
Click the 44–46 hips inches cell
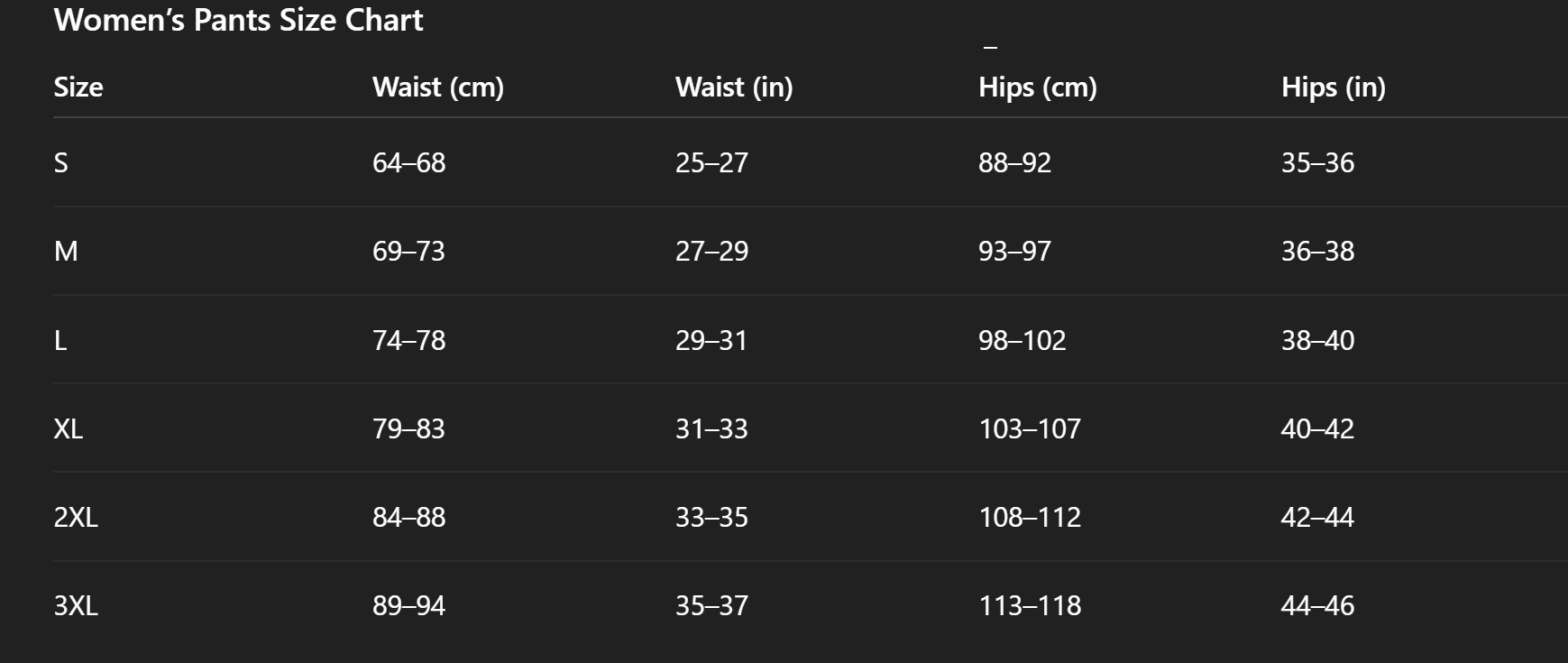(x=1318, y=605)
